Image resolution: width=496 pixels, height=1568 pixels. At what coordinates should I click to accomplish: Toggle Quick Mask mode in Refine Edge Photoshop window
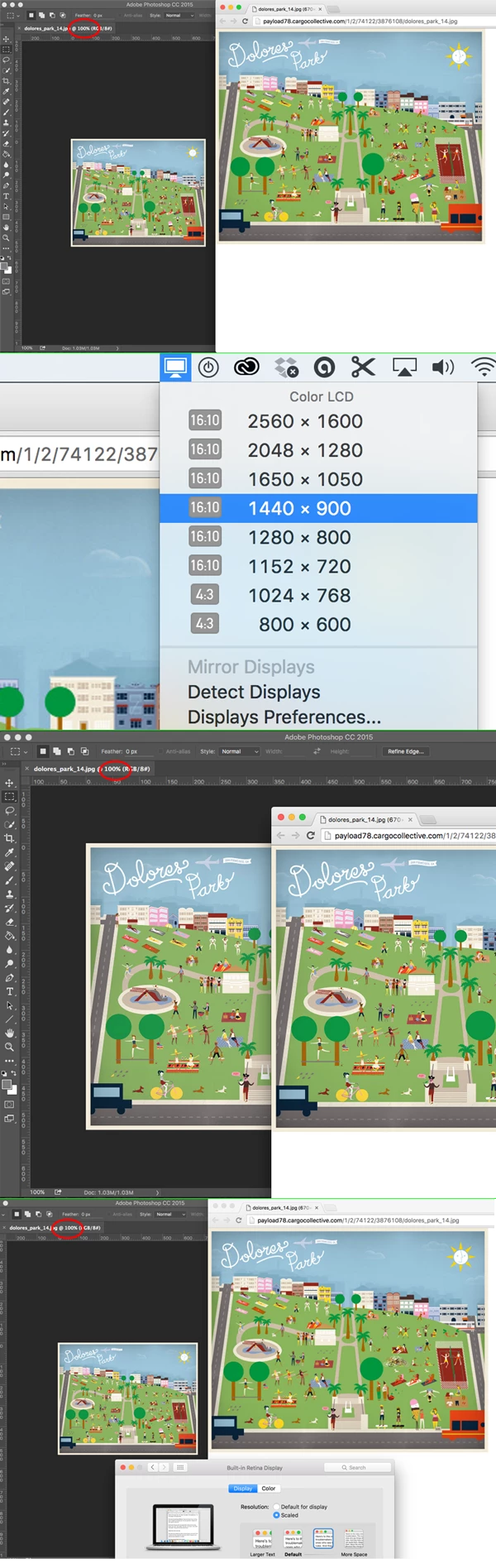pyautogui.click(x=9, y=1104)
